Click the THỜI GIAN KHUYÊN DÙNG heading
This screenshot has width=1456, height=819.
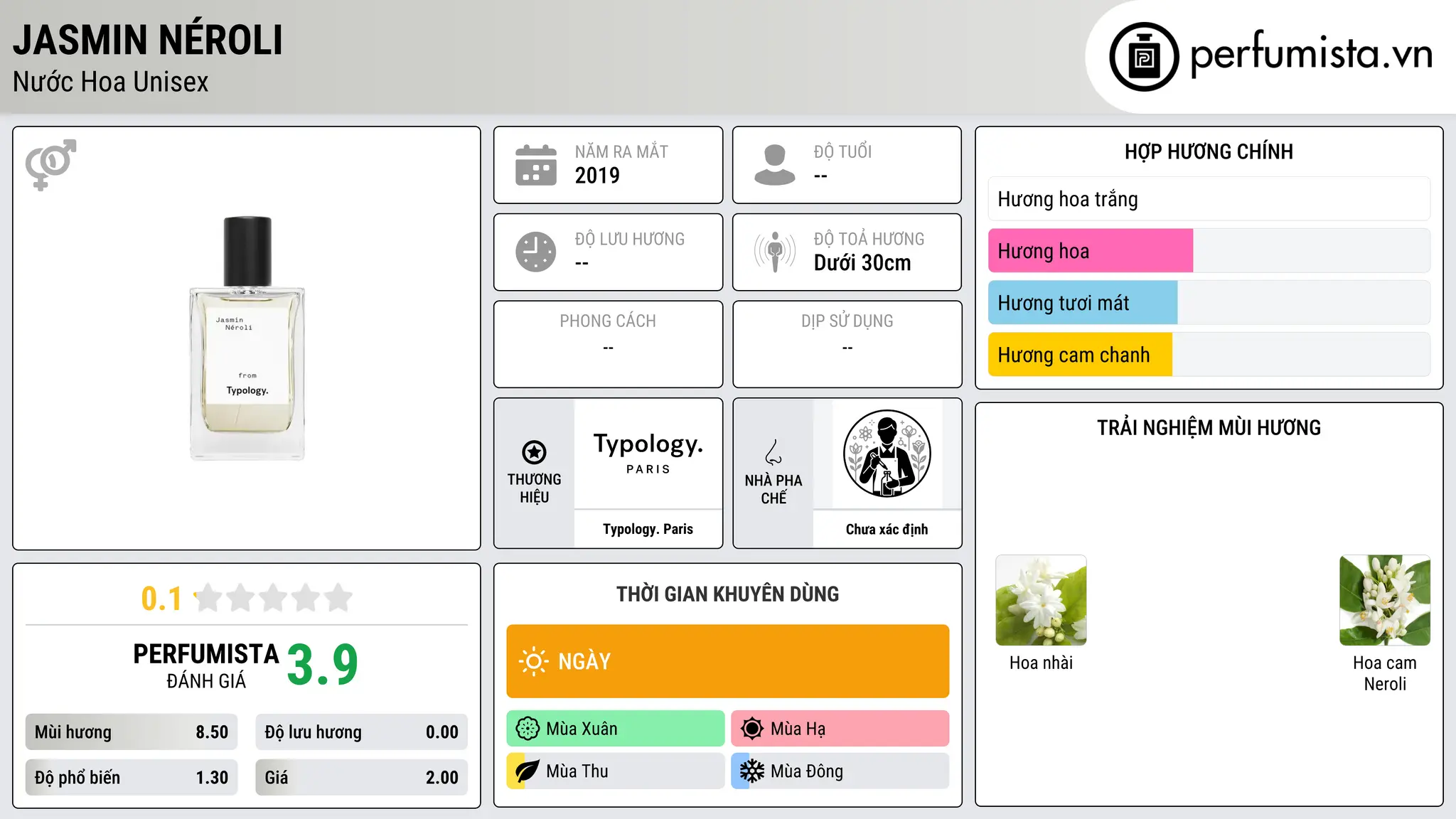pos(727,594)
